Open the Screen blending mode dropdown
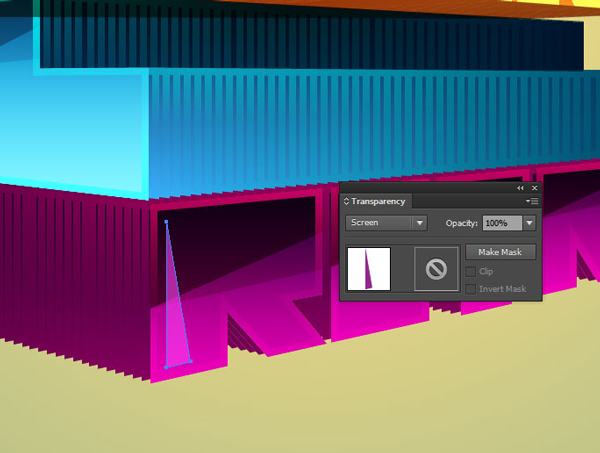600x453 pixels. [386, 223]
